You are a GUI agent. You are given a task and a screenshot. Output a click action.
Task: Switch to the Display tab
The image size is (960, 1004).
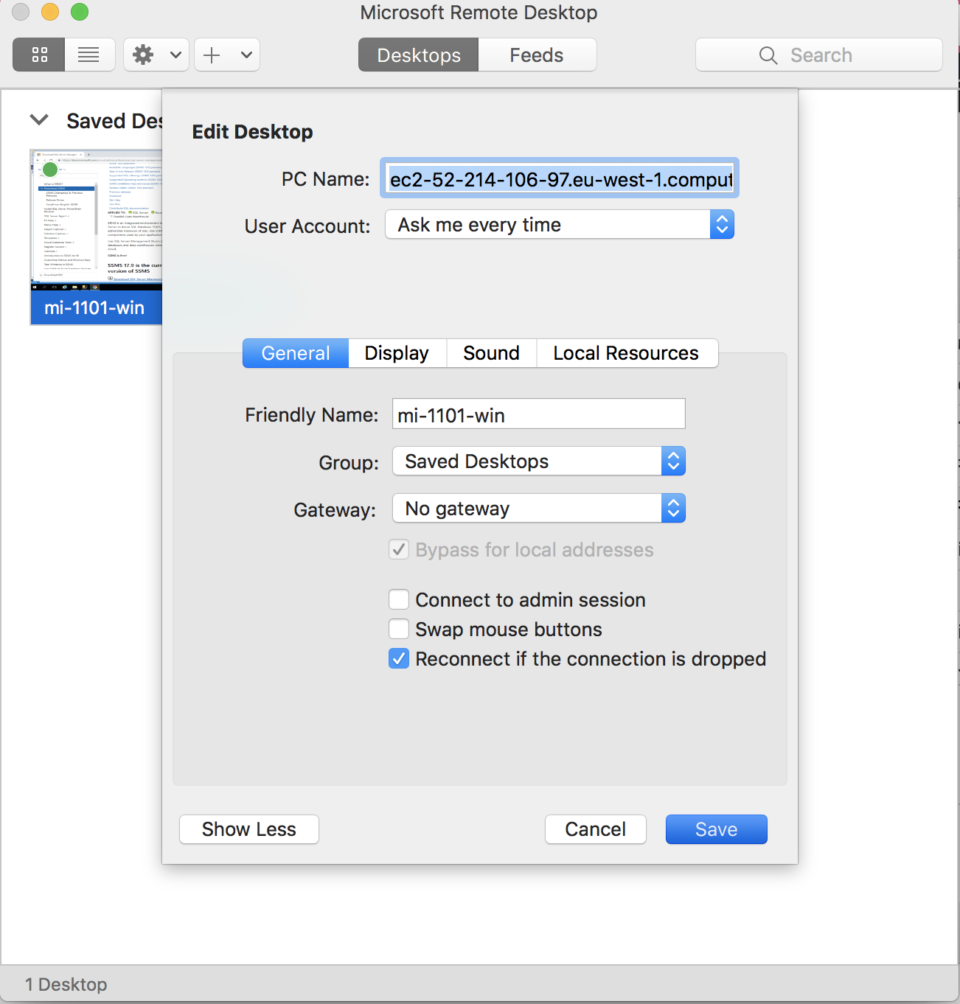396,353
